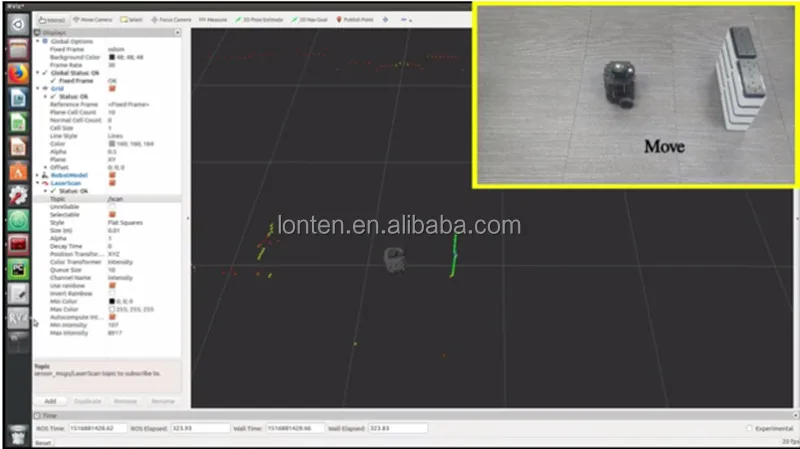Screen dimensions: 800x449
Task: Activate the 2D Nav Goal tool
Action: click(309, 19)
